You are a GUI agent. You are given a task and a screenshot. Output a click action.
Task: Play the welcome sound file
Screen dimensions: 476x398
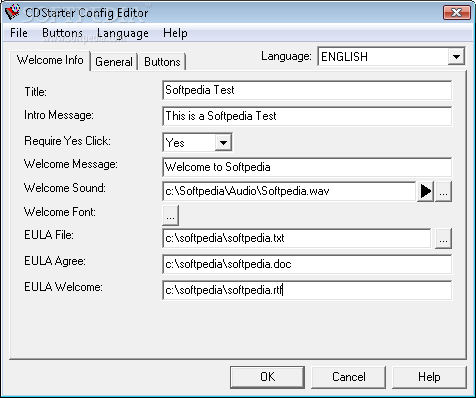(425, 191)
